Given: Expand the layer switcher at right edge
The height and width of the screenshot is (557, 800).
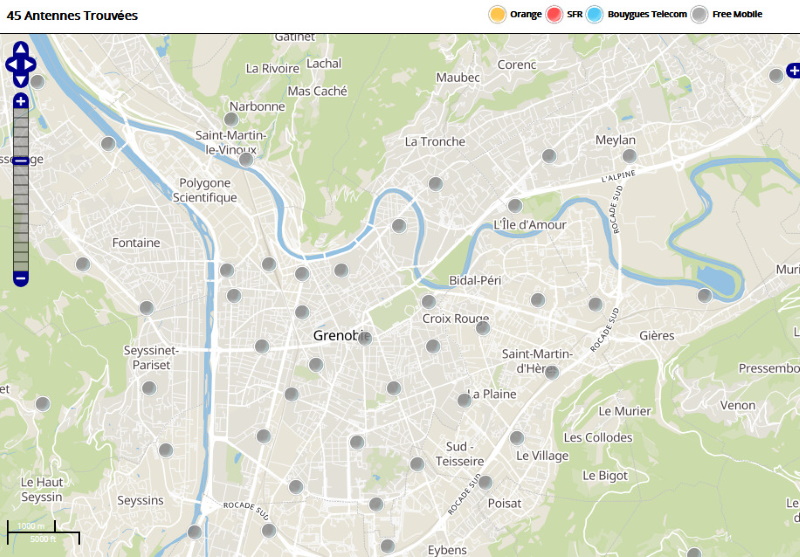Looking at the screenshot, I should click(793, 70).
